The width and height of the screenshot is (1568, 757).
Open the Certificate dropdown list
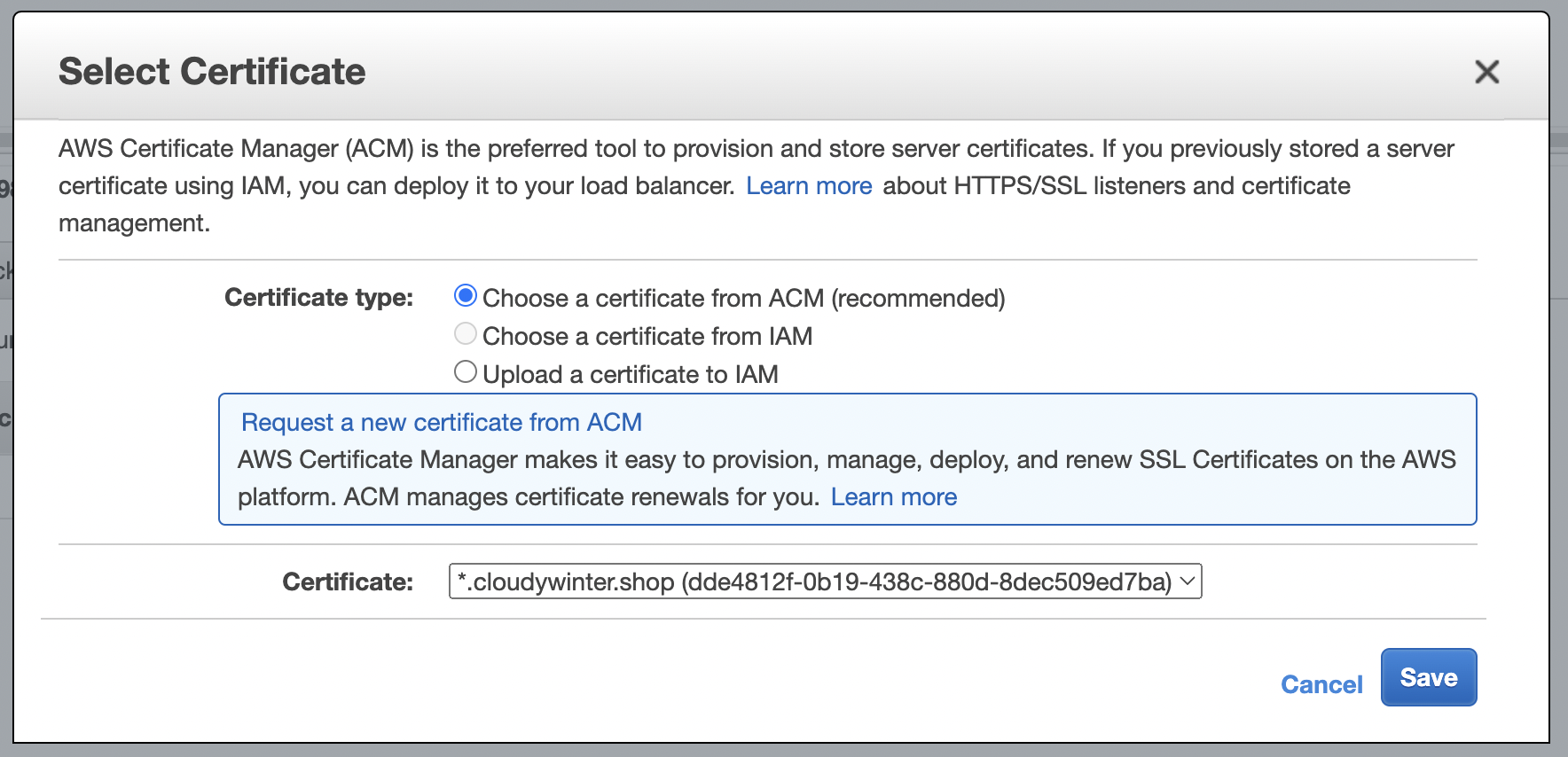point(826,581)
